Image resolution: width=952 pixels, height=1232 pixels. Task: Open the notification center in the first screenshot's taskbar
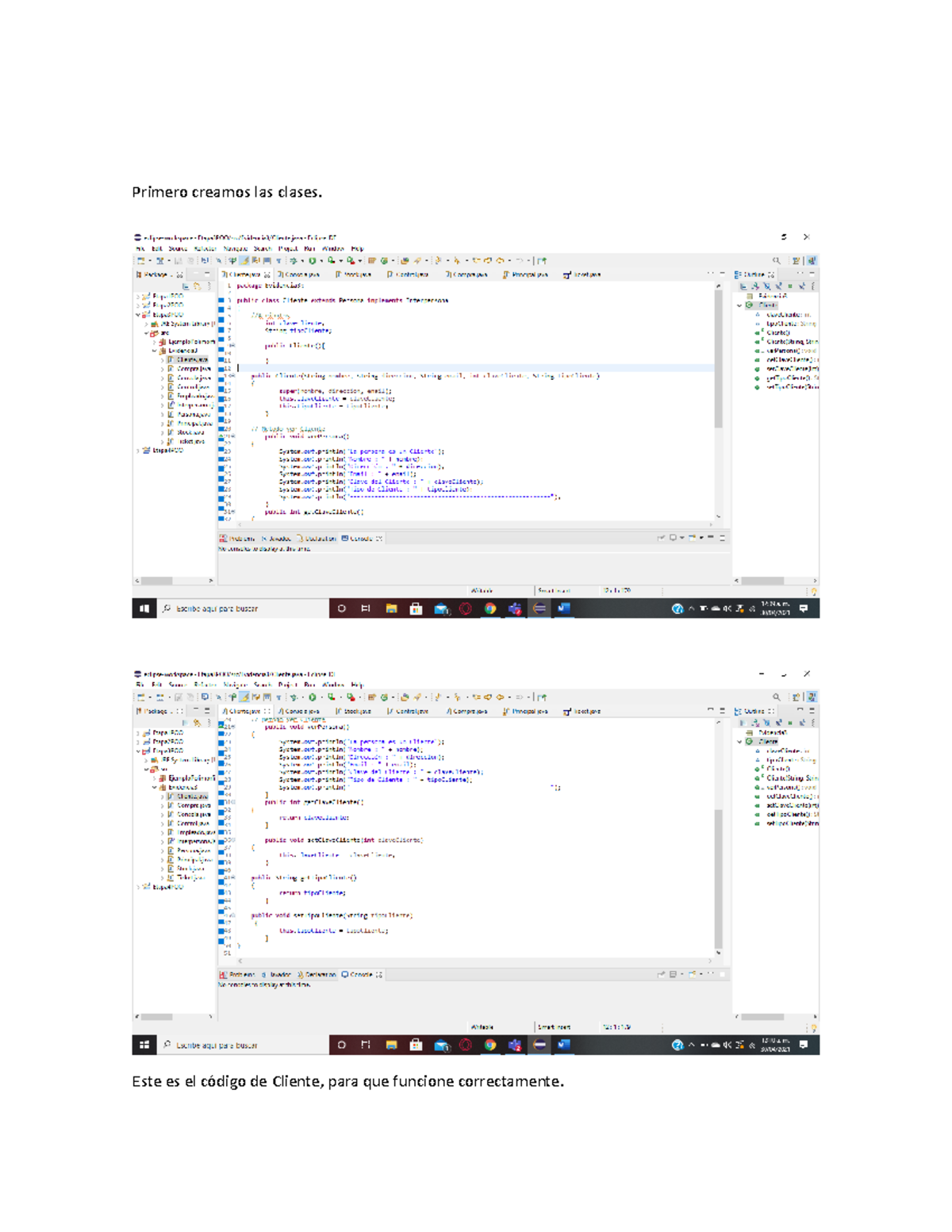804,608
